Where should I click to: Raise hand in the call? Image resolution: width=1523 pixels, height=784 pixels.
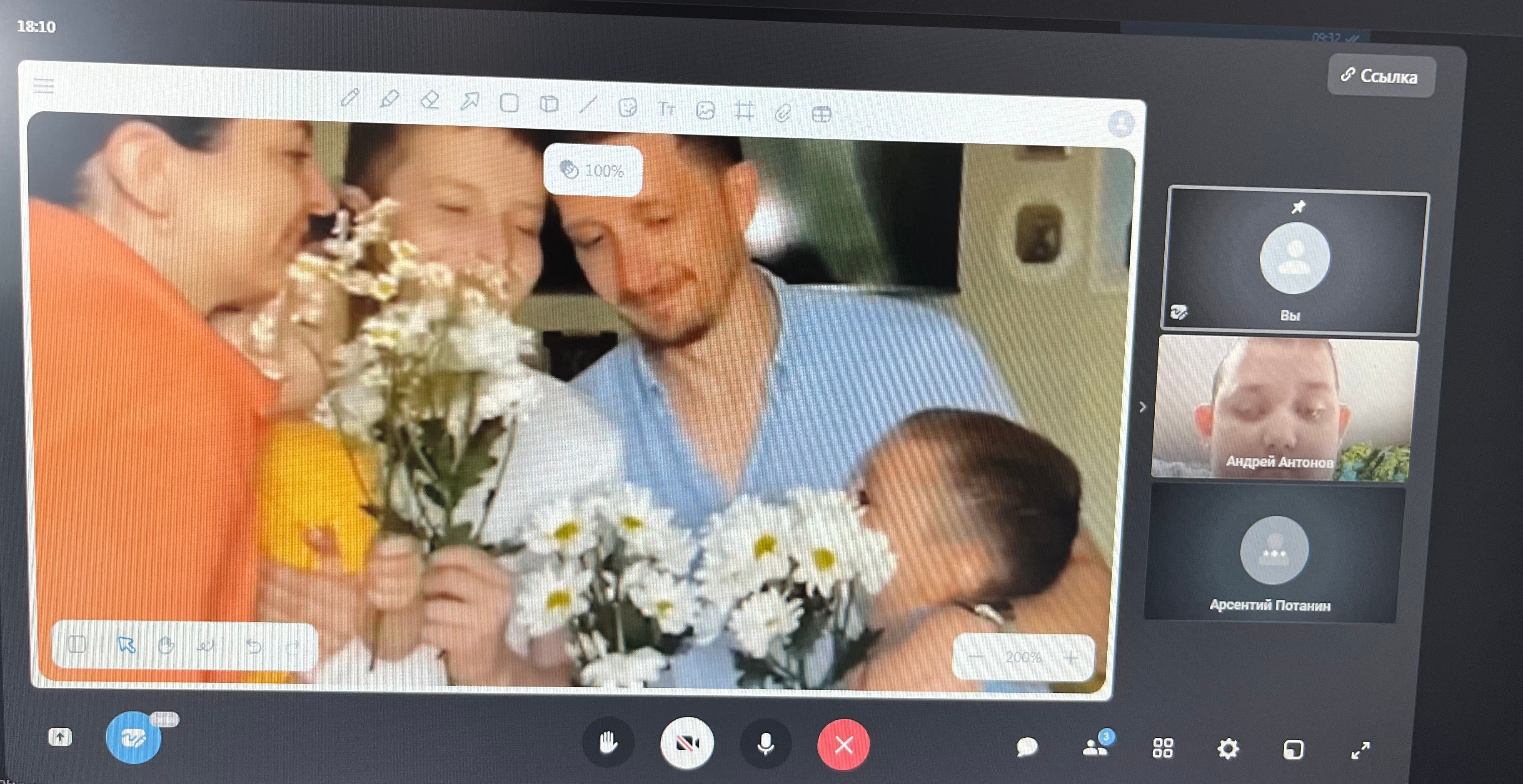tap(608, 742)
